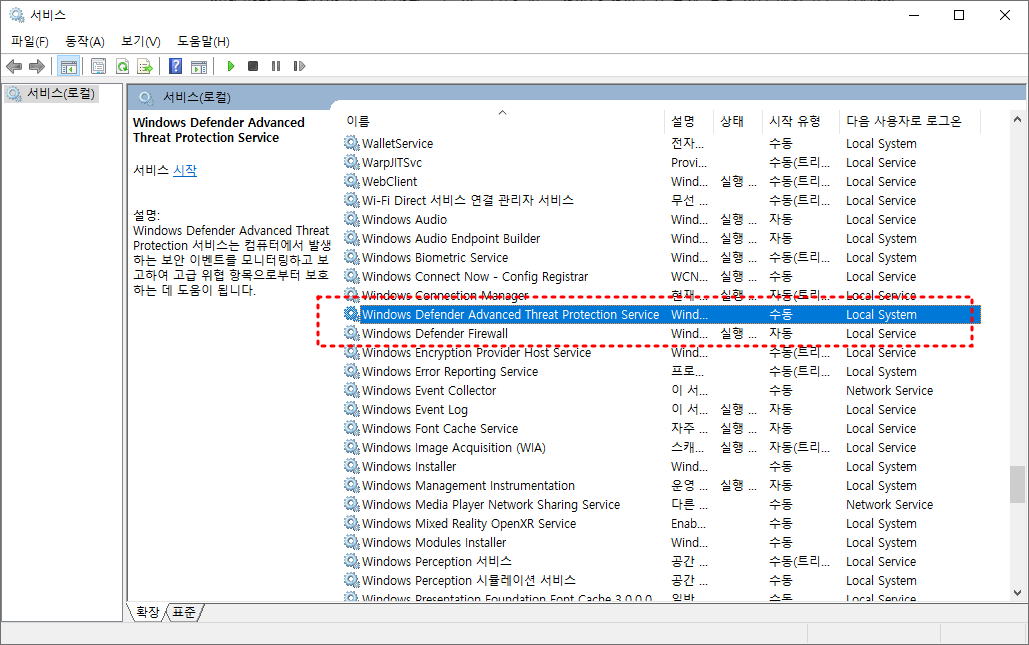The width and height of the screenshot is (1029, 645).
Task: Switch to the 표준 tab
Action: point(184,612)
